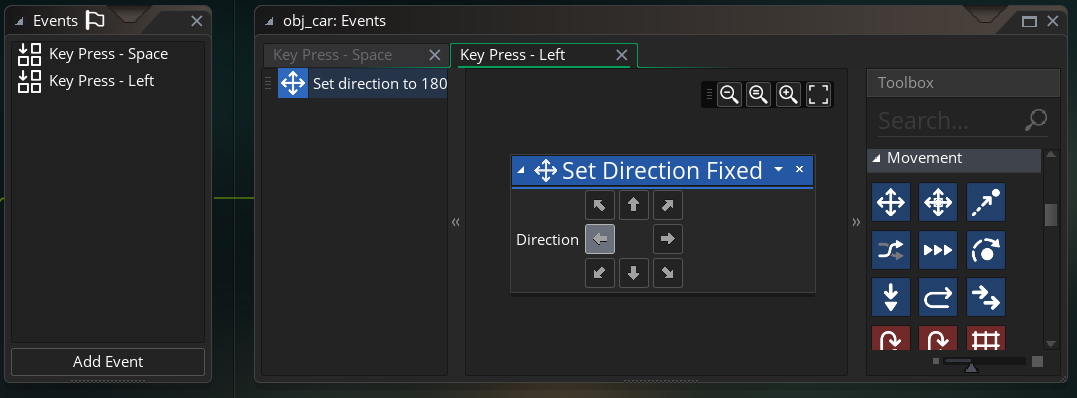Image resolution: width=1077 pixels, height=398 pixels.
Task: Choose the down-left diagonal direction arrow
Action: [x=600, y=273]
